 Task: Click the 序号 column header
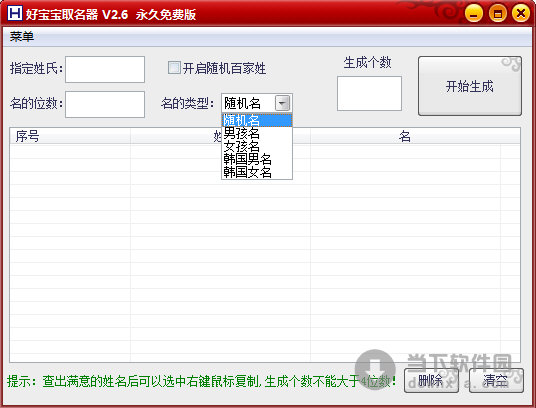coord(70,136)
